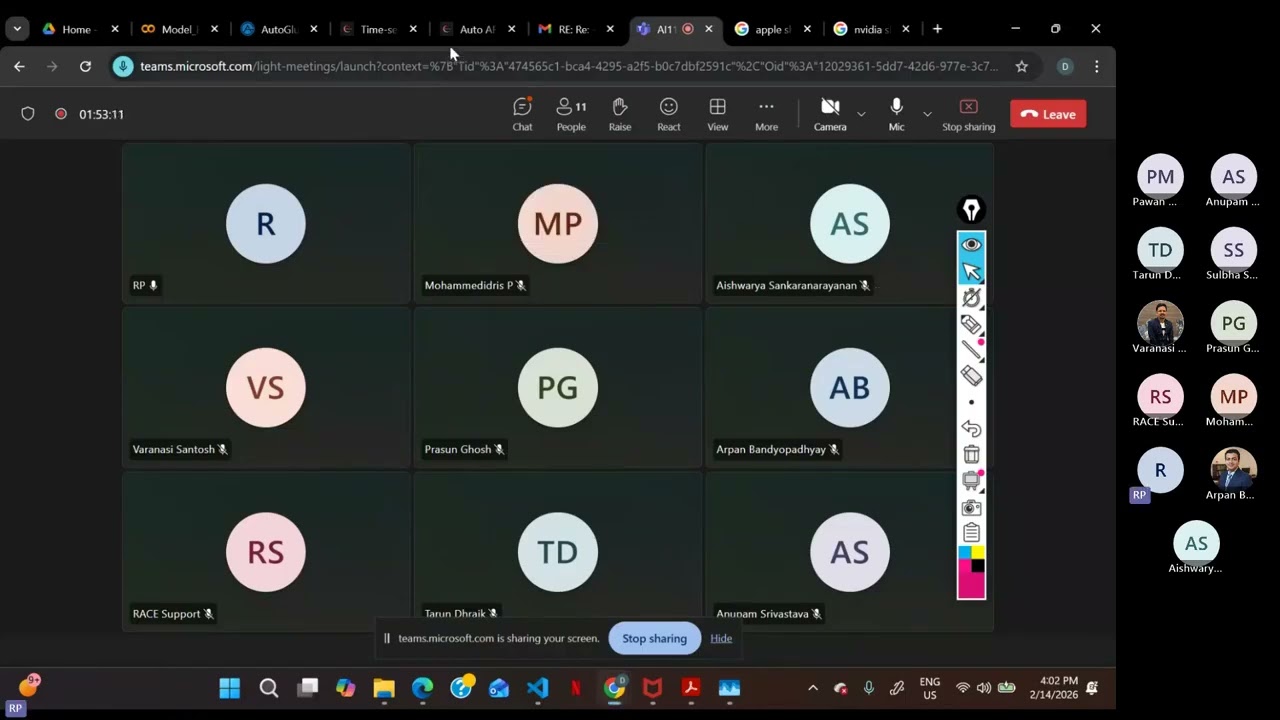Click the clipboard icon in annotation toolbar
Screen dimensions: 1280x720
(971, 533)
